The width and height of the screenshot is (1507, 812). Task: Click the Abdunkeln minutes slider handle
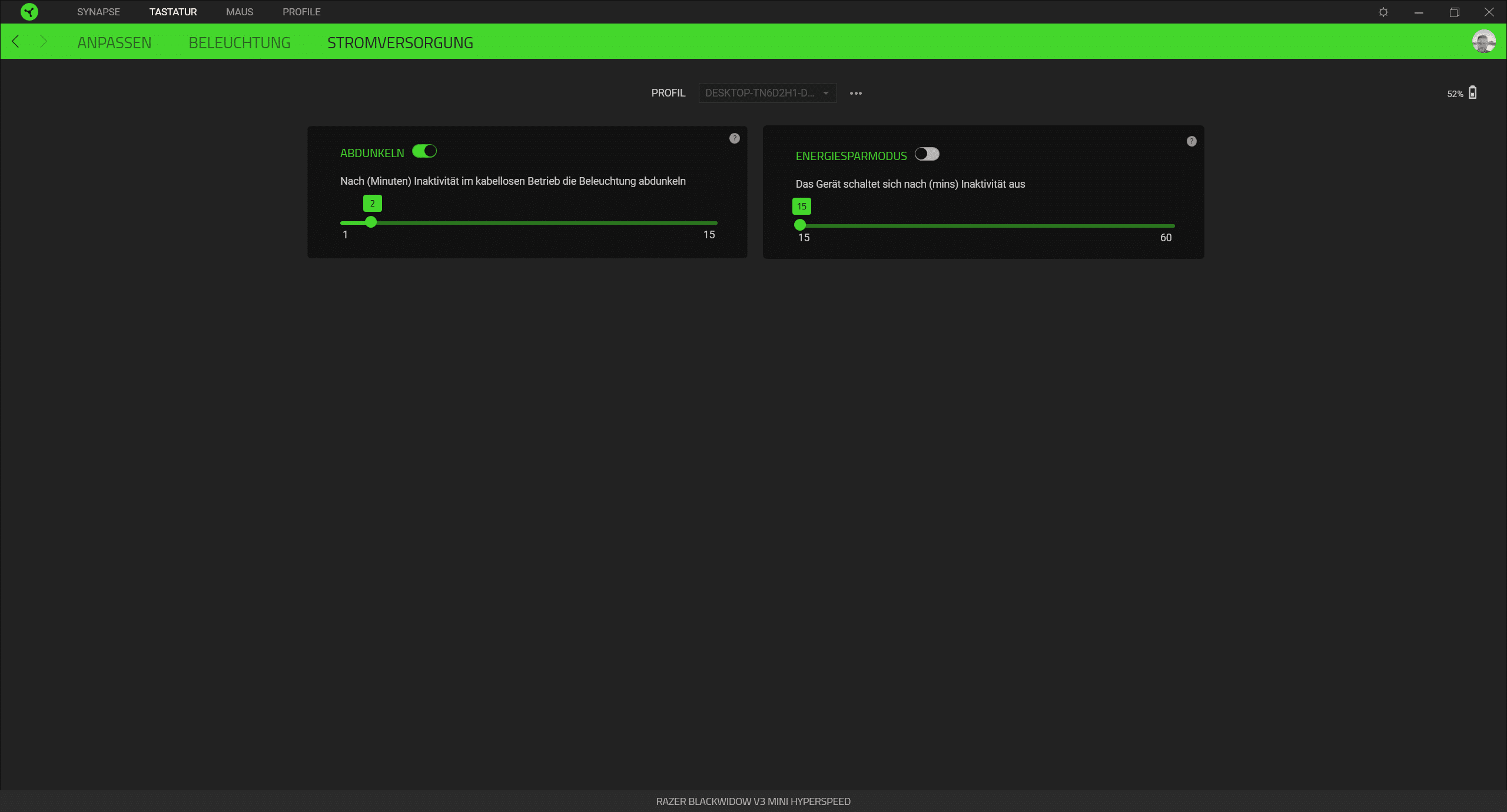pyautogui.click(x=370, y=222)
